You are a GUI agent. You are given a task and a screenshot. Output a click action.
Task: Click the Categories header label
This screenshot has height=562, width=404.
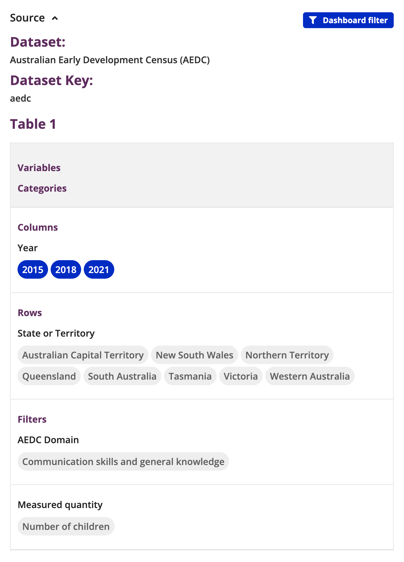click(x=42, y=189)
